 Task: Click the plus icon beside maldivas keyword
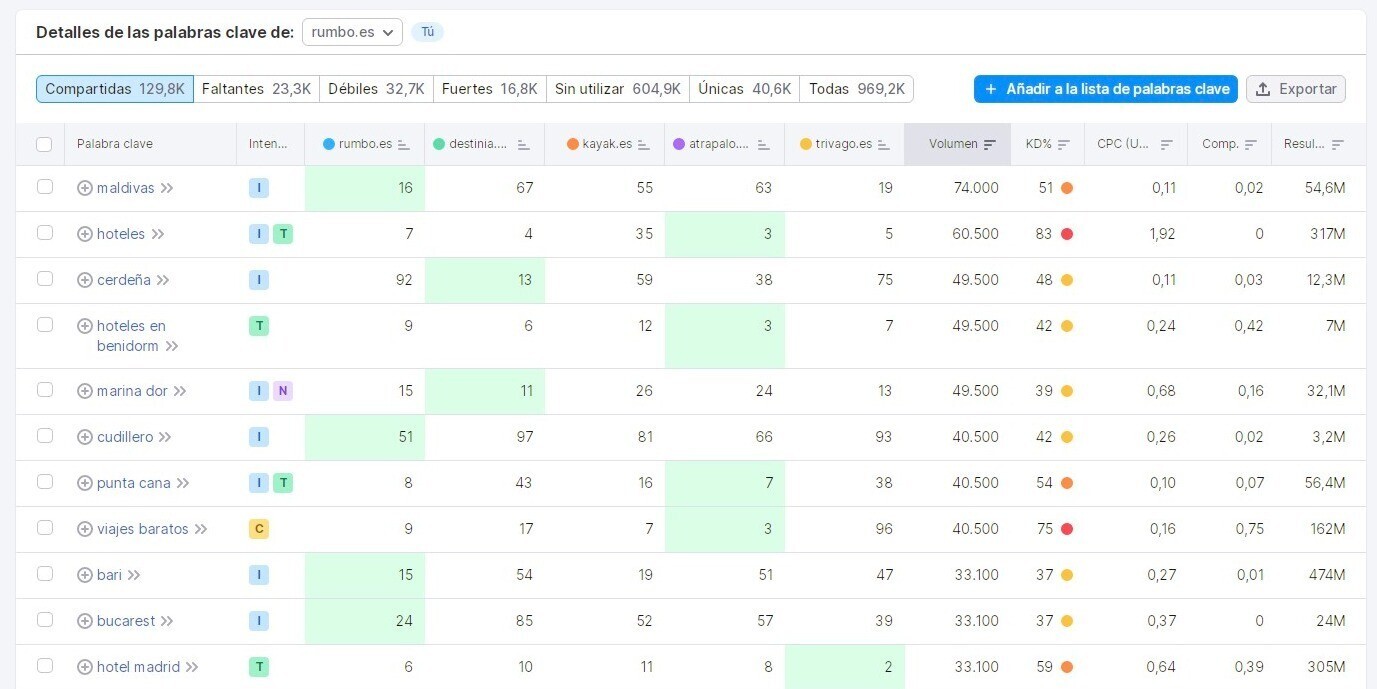85,188
